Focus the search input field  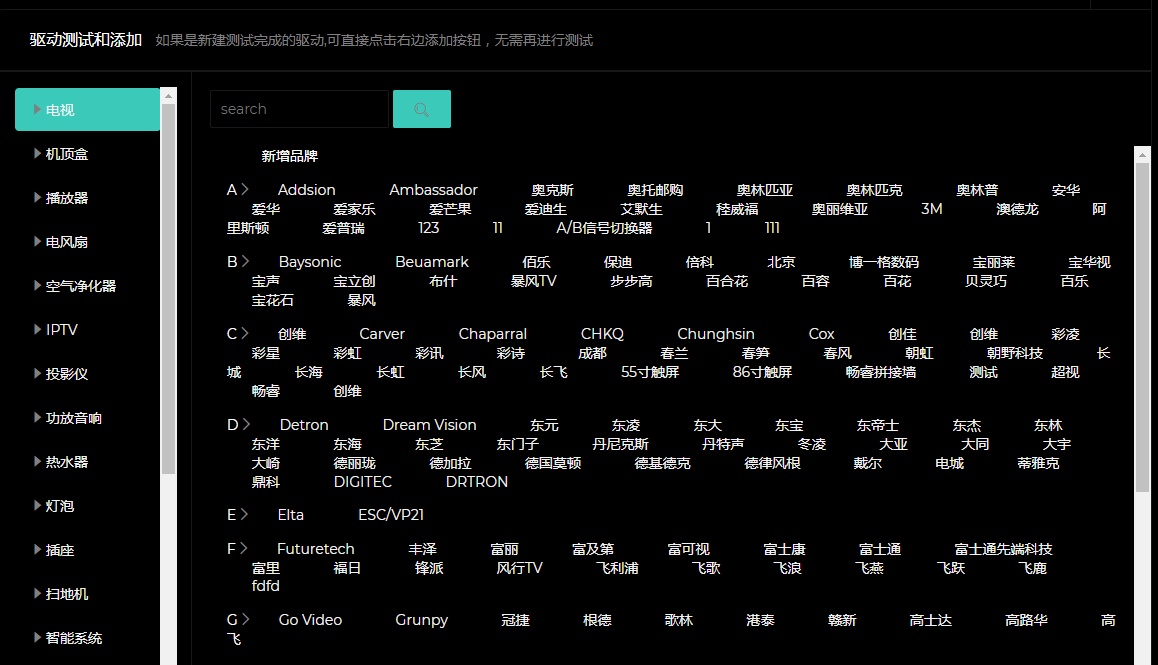point(299,109)
